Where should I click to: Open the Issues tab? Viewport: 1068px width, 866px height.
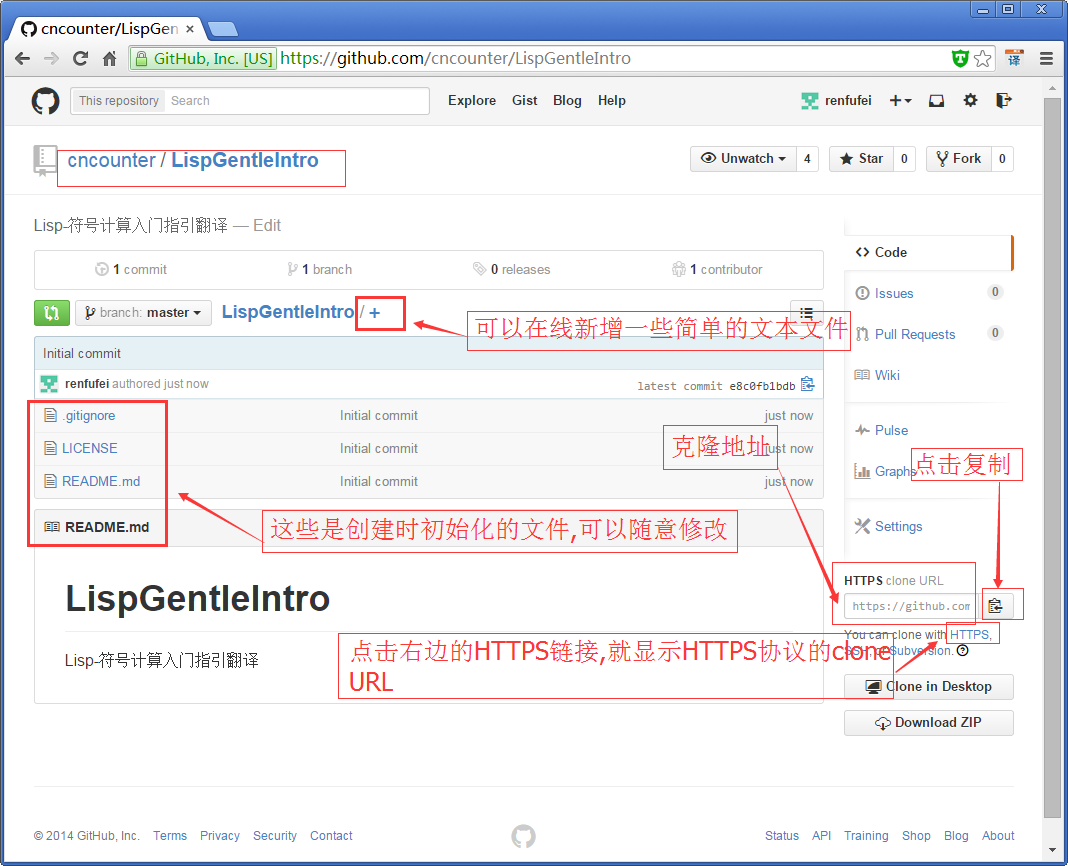coord(893,294)
